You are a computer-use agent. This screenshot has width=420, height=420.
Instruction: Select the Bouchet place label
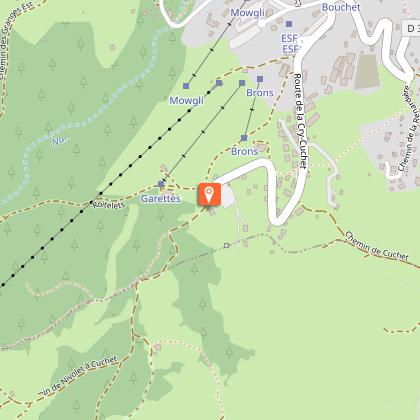pos(341,7)
